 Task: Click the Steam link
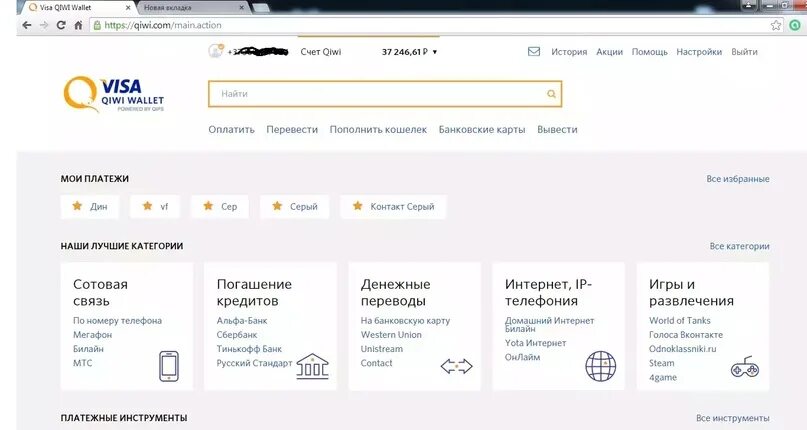click(x=661, y=363)
